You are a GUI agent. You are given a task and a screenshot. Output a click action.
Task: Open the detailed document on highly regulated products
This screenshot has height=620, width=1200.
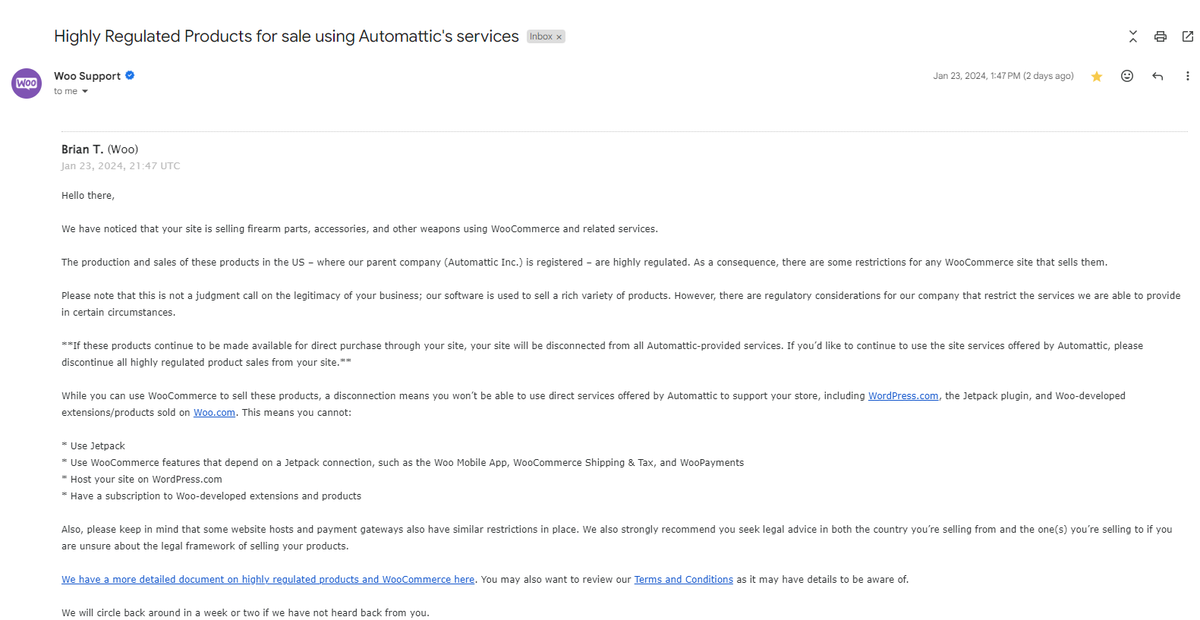268,579
